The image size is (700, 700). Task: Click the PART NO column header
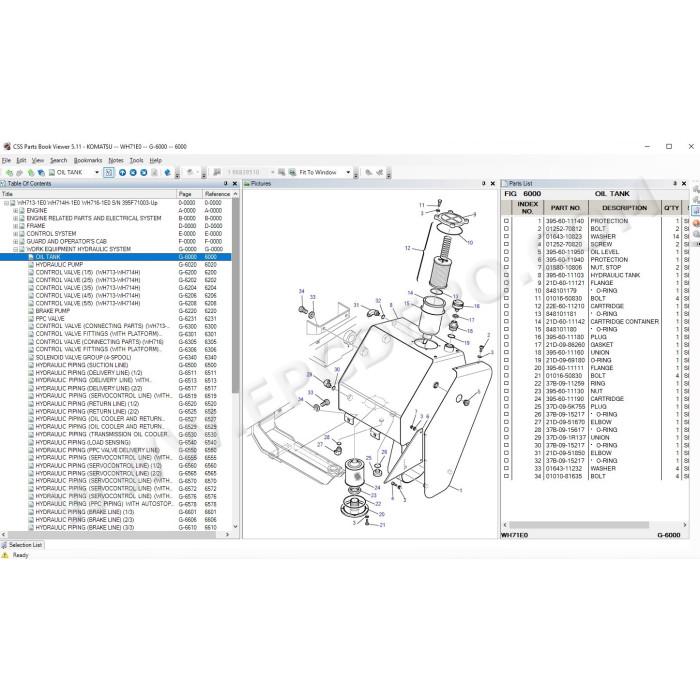coord(565,208)
